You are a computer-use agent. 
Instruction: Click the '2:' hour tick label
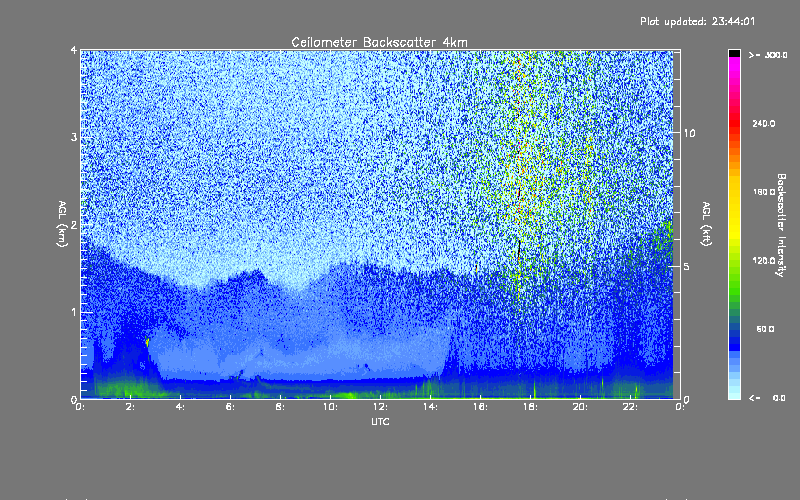(x=131, y=407)
